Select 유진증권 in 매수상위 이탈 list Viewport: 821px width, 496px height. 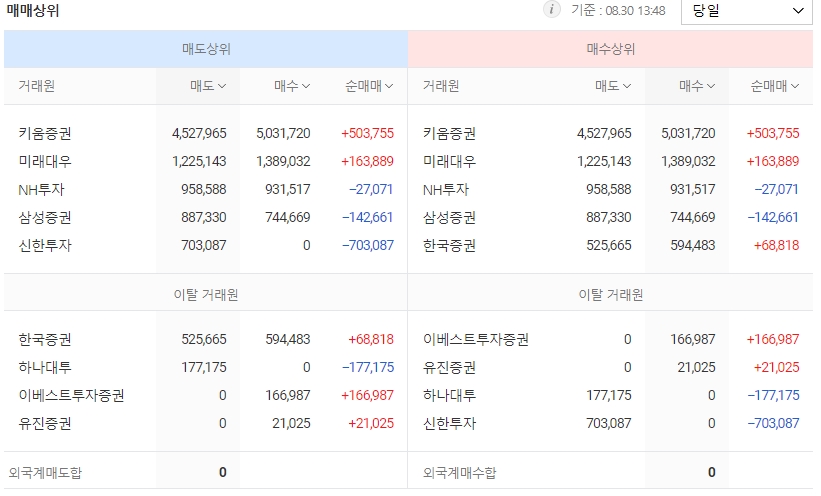point(449,368)
